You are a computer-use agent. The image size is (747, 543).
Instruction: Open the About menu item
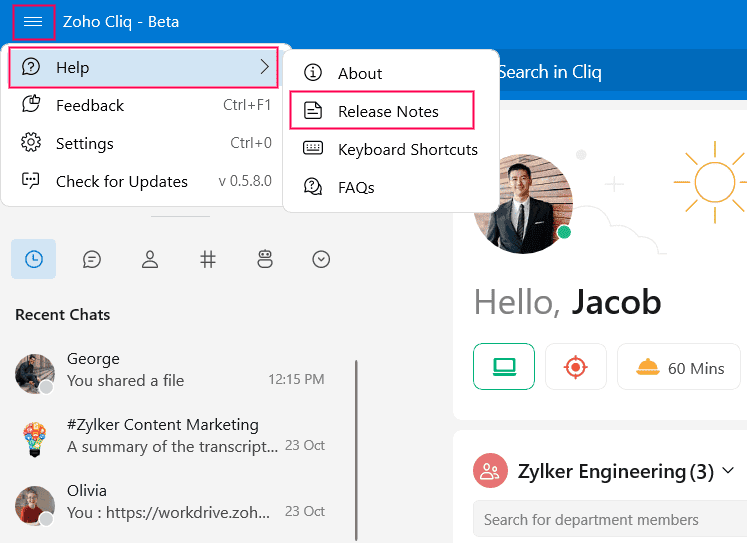pos(359,73)
